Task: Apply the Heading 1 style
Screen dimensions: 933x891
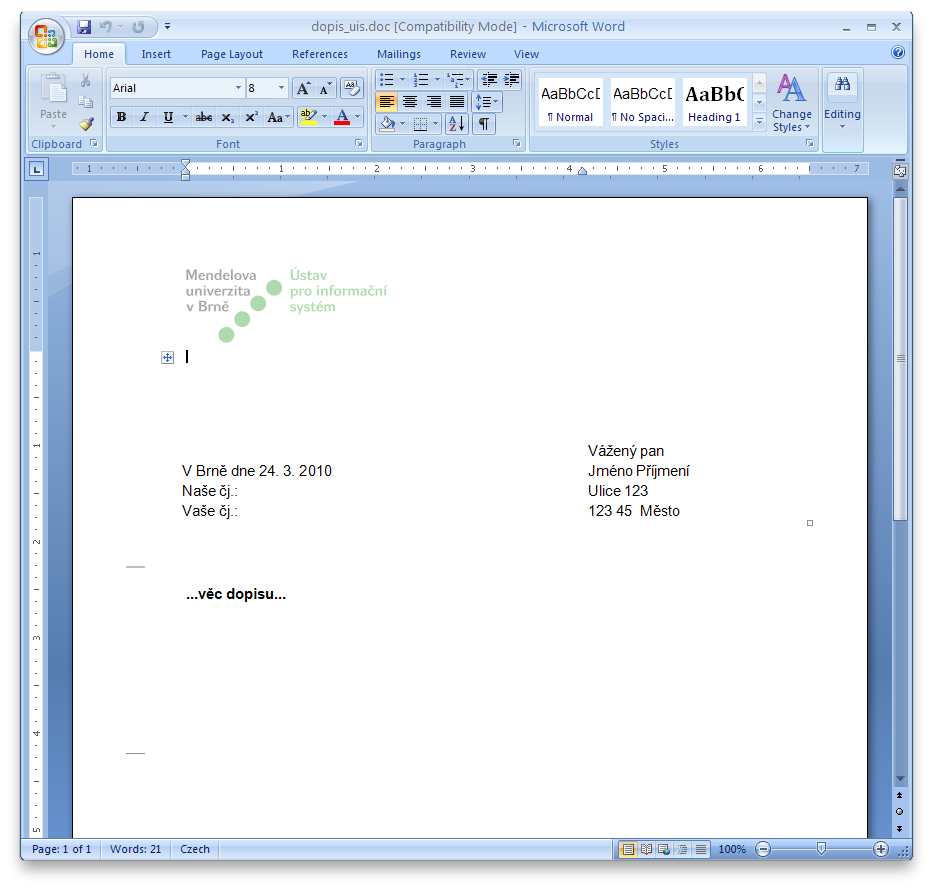Action: 714,103
